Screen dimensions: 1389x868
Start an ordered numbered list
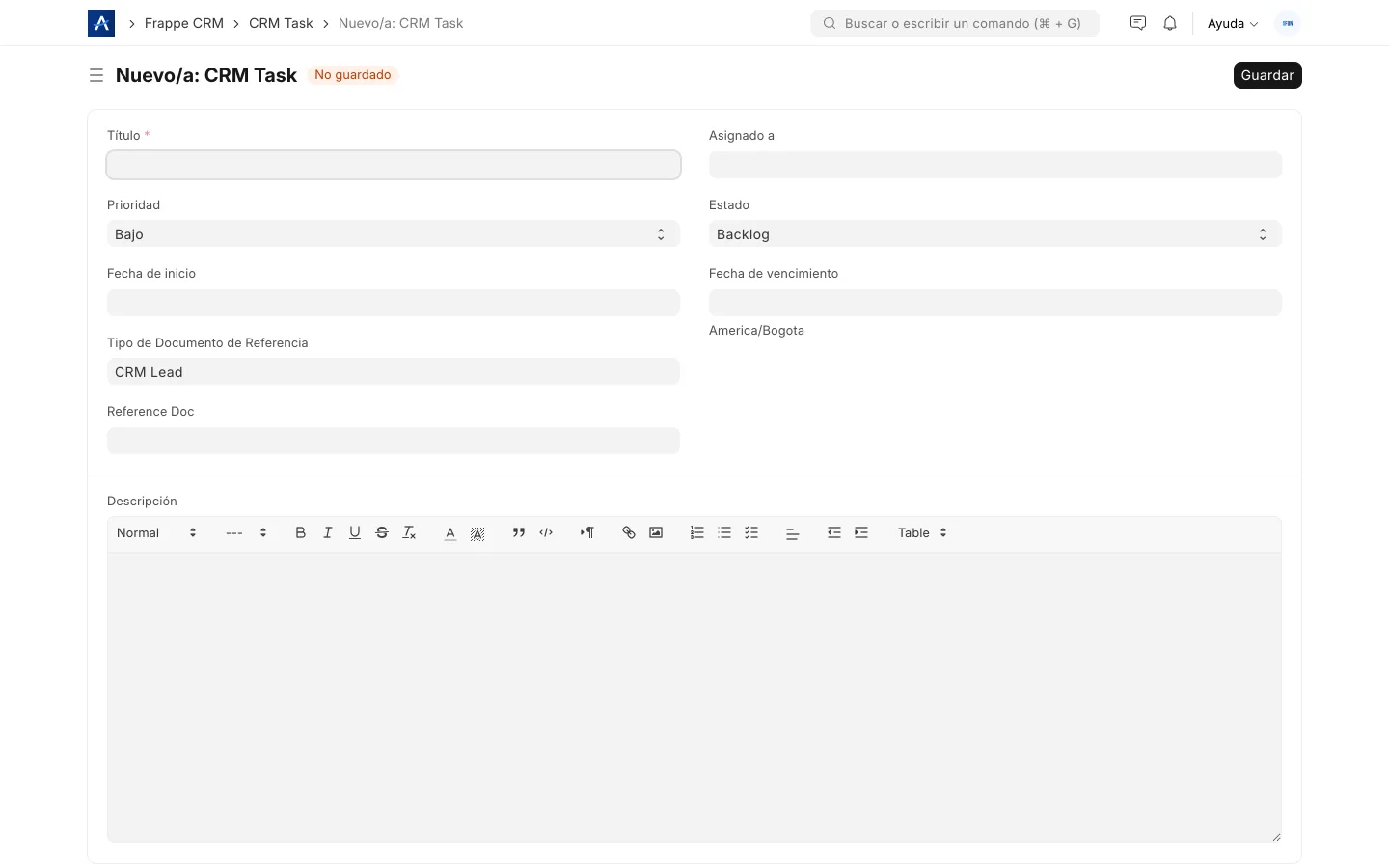click(x=697, y=532)
